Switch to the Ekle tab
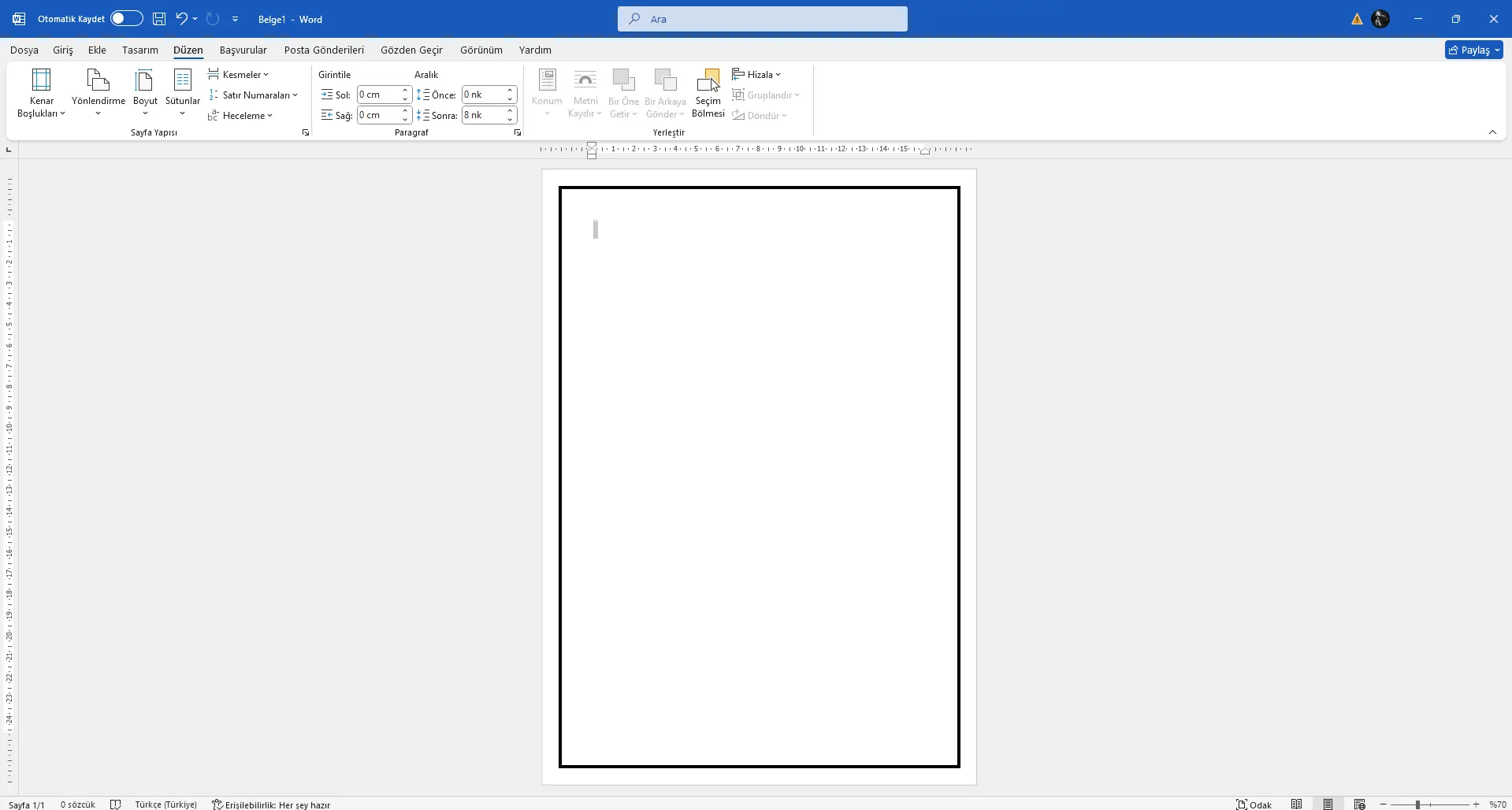The width and height of the screenshot is (1512, 810). [97, 50]
